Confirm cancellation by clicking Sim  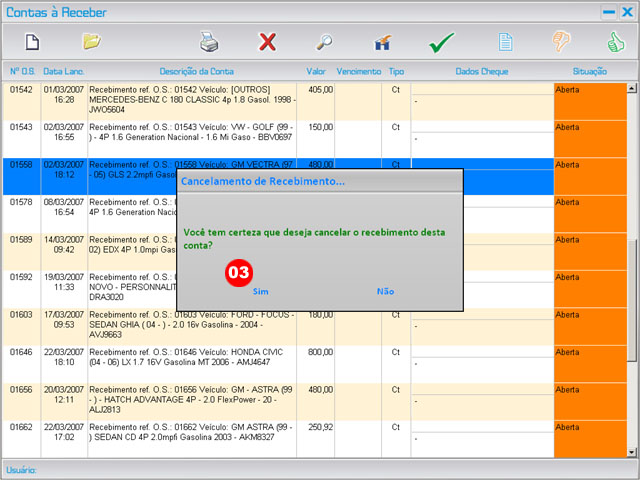coord(261,291)
